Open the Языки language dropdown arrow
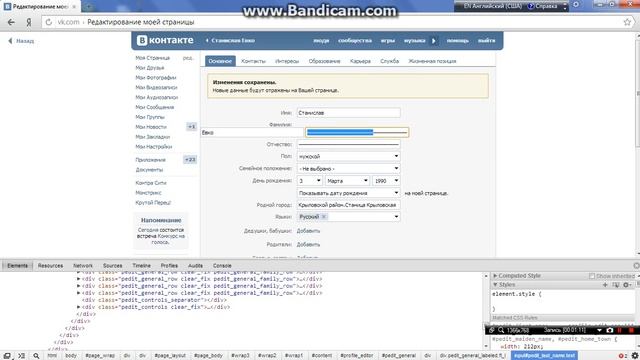This screenshot has width=640, height=360. click(396, 217)
